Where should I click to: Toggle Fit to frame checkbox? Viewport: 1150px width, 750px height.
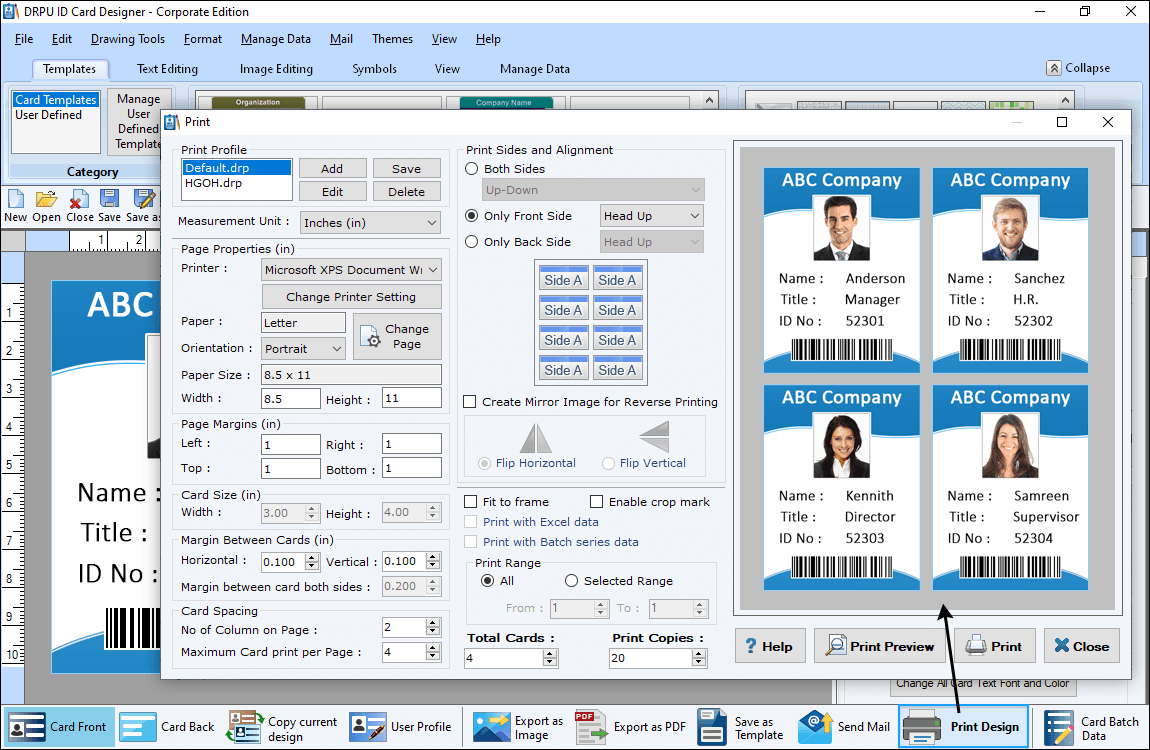471,501
